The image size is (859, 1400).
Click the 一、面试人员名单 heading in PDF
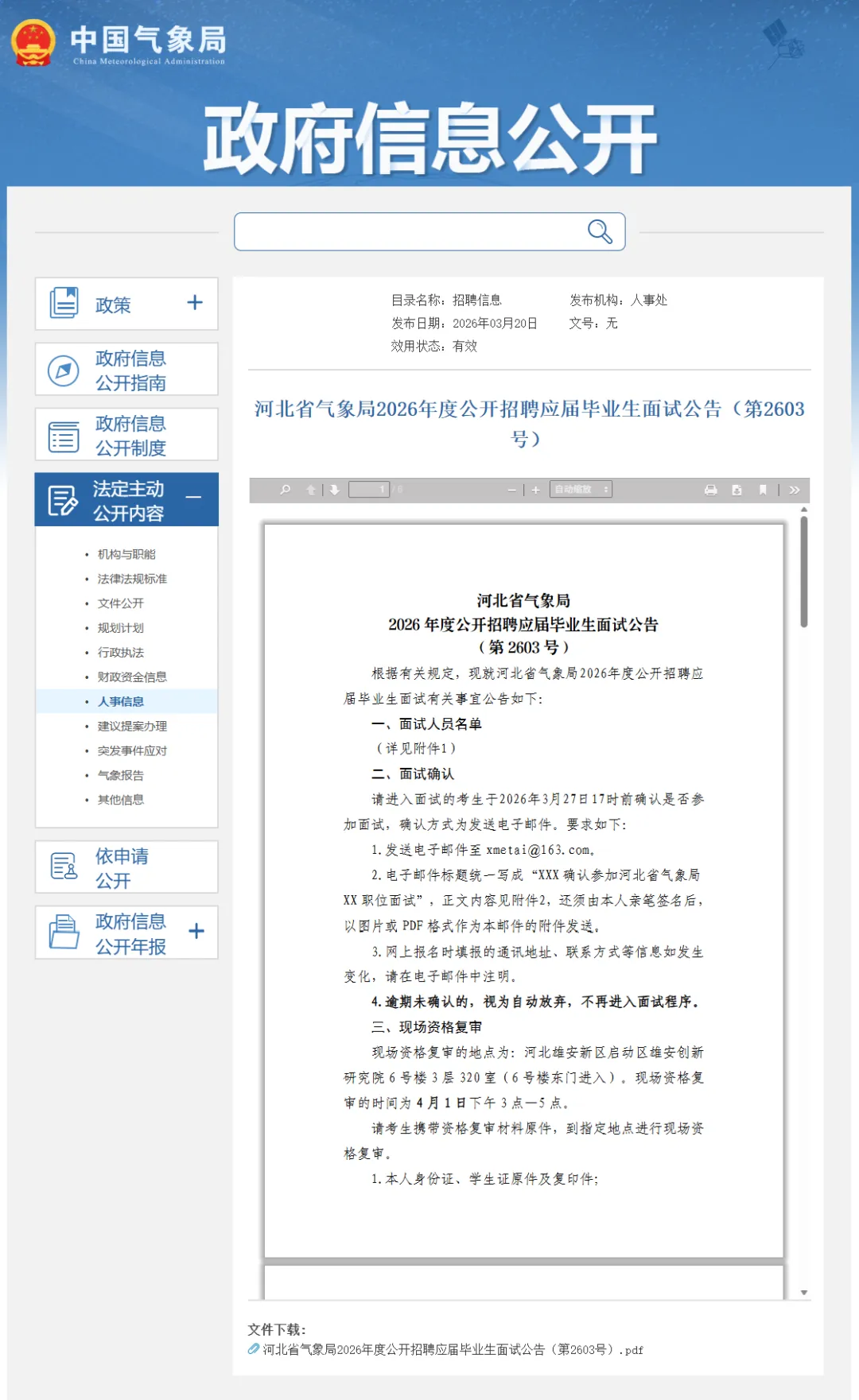[x=426, y=724]
